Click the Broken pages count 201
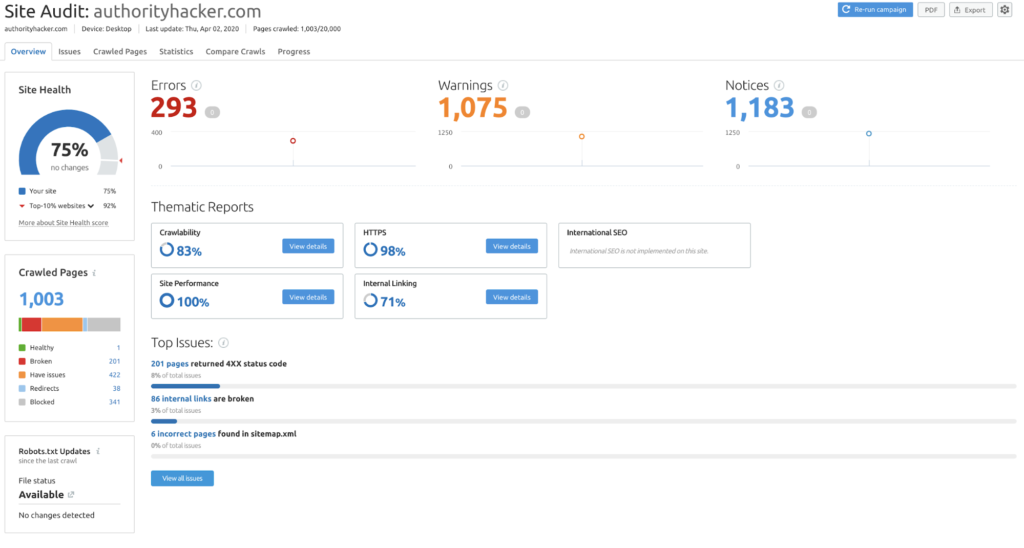 coord(114,361)
